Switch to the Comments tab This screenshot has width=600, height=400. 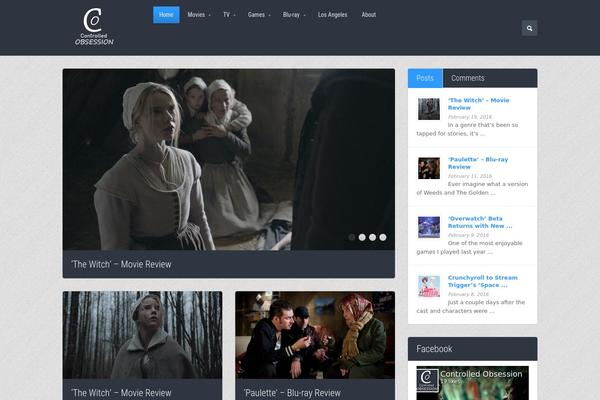pyautogui.click(x=468, y=78)
